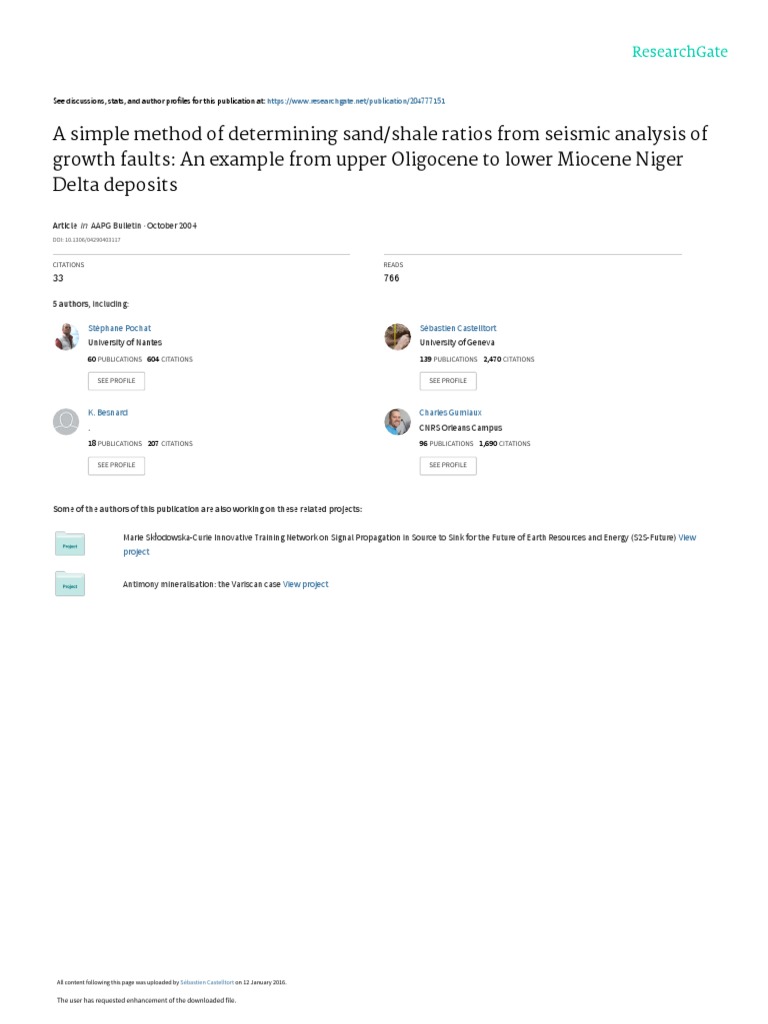Click Stéphane Pochat's profile photo
The width and height of the screenshot is (768, 1024).
[x=66, y=337]
